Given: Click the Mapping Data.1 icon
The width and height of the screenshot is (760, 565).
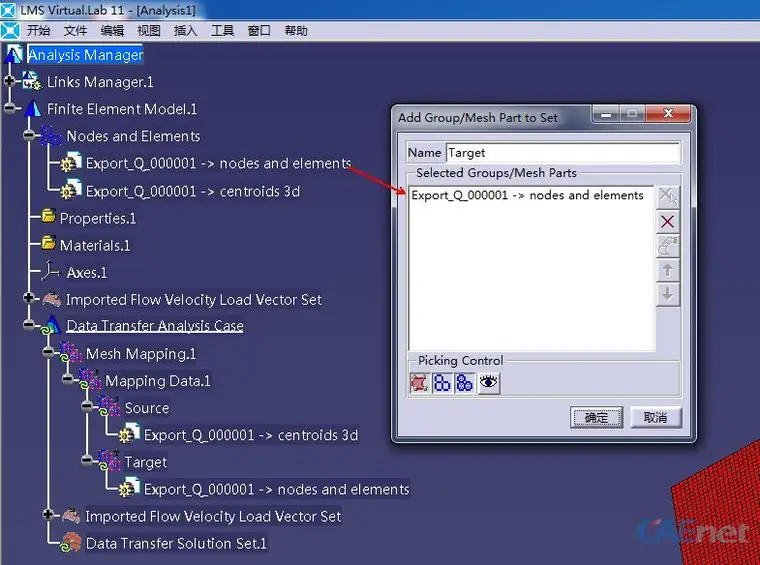Looking at the screenshot, I should (90, 379).
